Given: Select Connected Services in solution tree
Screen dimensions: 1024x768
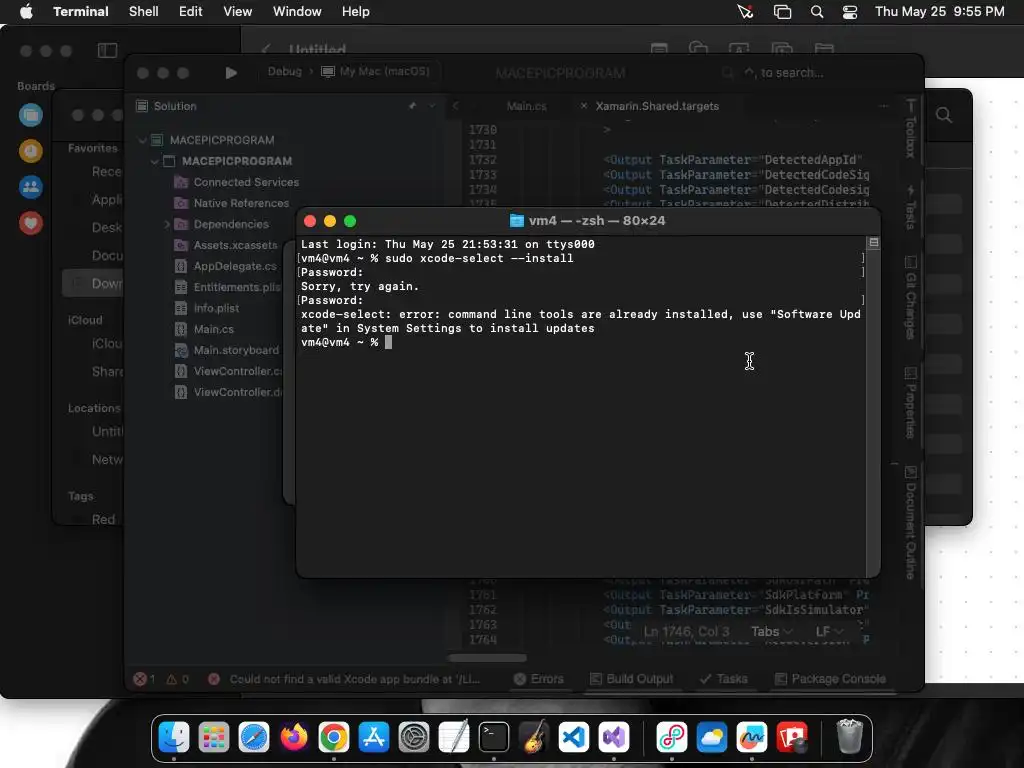Looking at the screenshot, I should tap(246, 182).
